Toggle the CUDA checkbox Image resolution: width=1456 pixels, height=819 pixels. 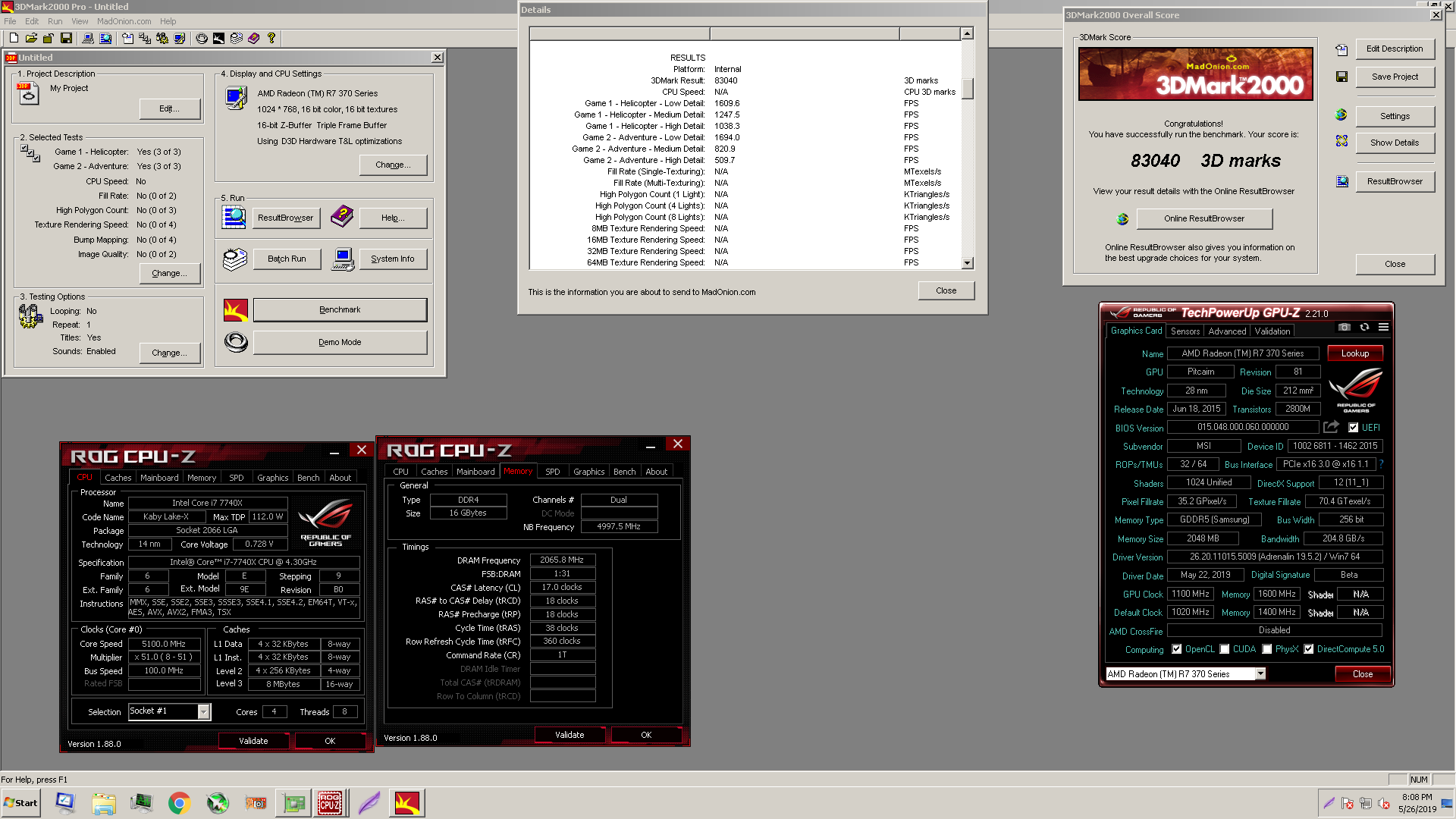coord(1224,649)
